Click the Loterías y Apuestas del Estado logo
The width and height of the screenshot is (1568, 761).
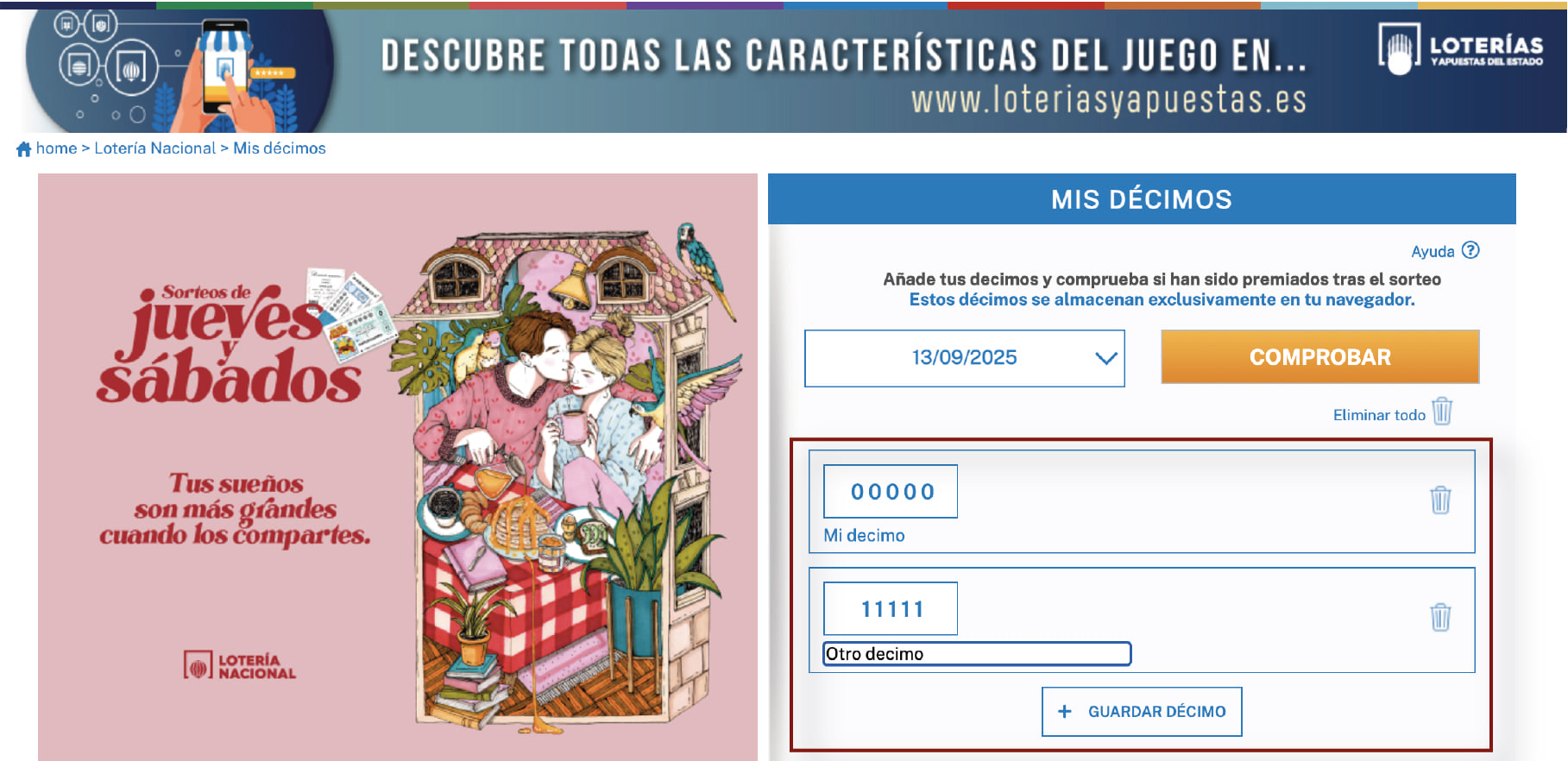coord(1460,49)
